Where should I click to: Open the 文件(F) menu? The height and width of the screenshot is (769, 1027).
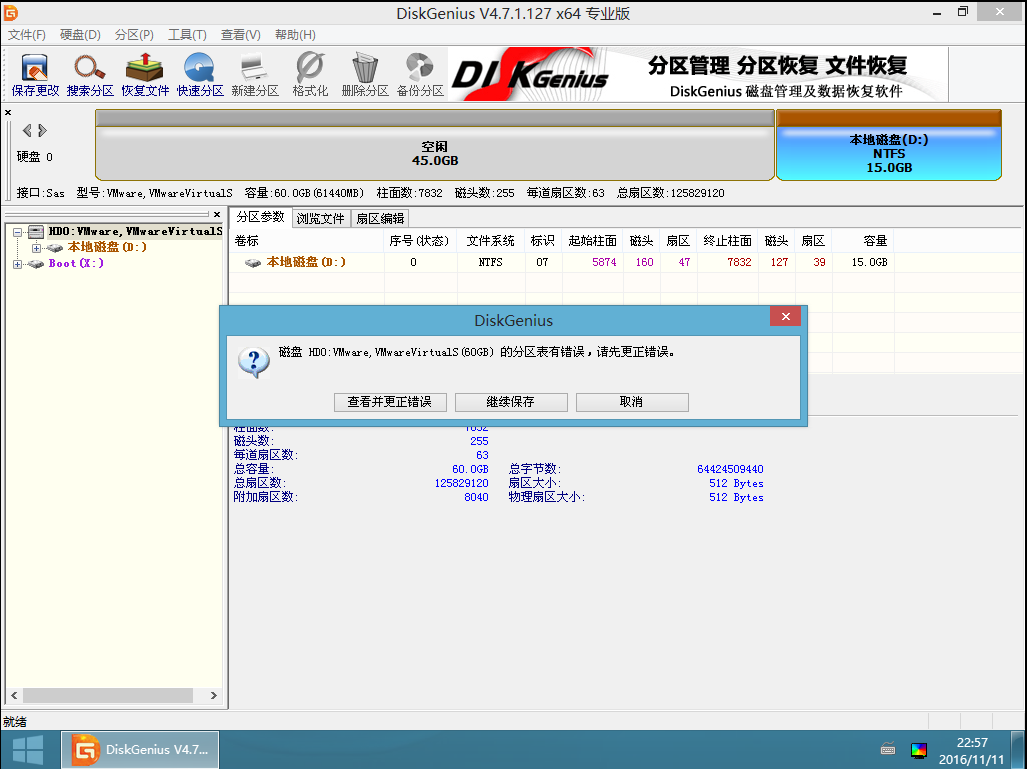27,35
